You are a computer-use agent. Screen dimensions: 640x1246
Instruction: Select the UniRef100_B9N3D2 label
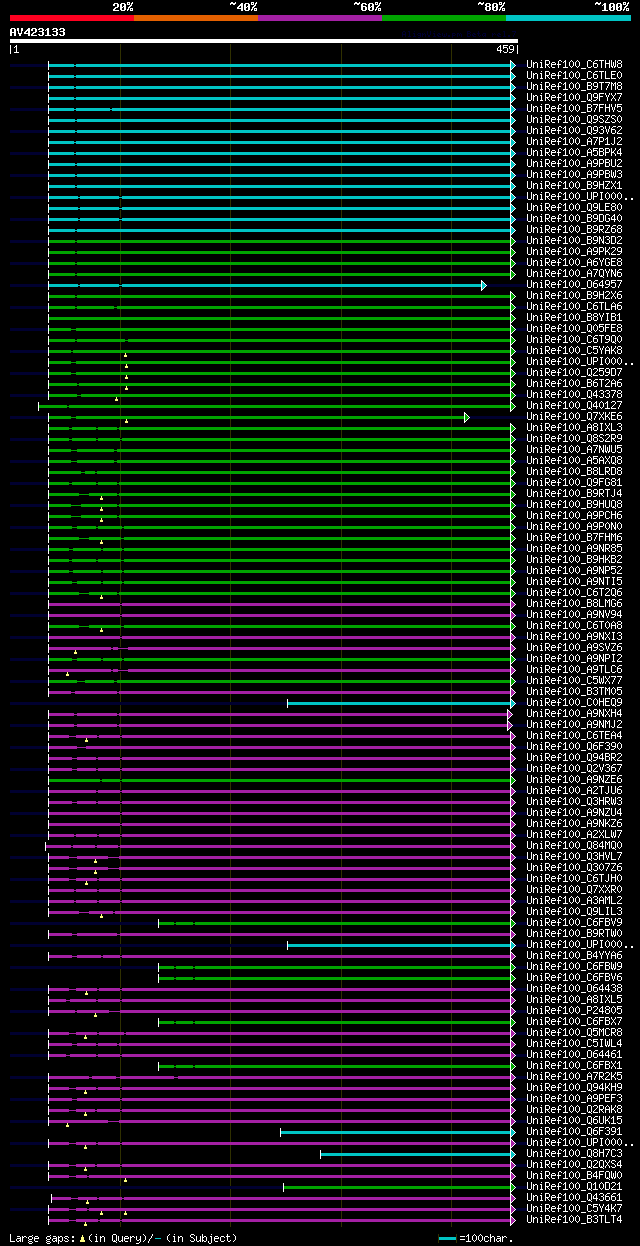574,240
